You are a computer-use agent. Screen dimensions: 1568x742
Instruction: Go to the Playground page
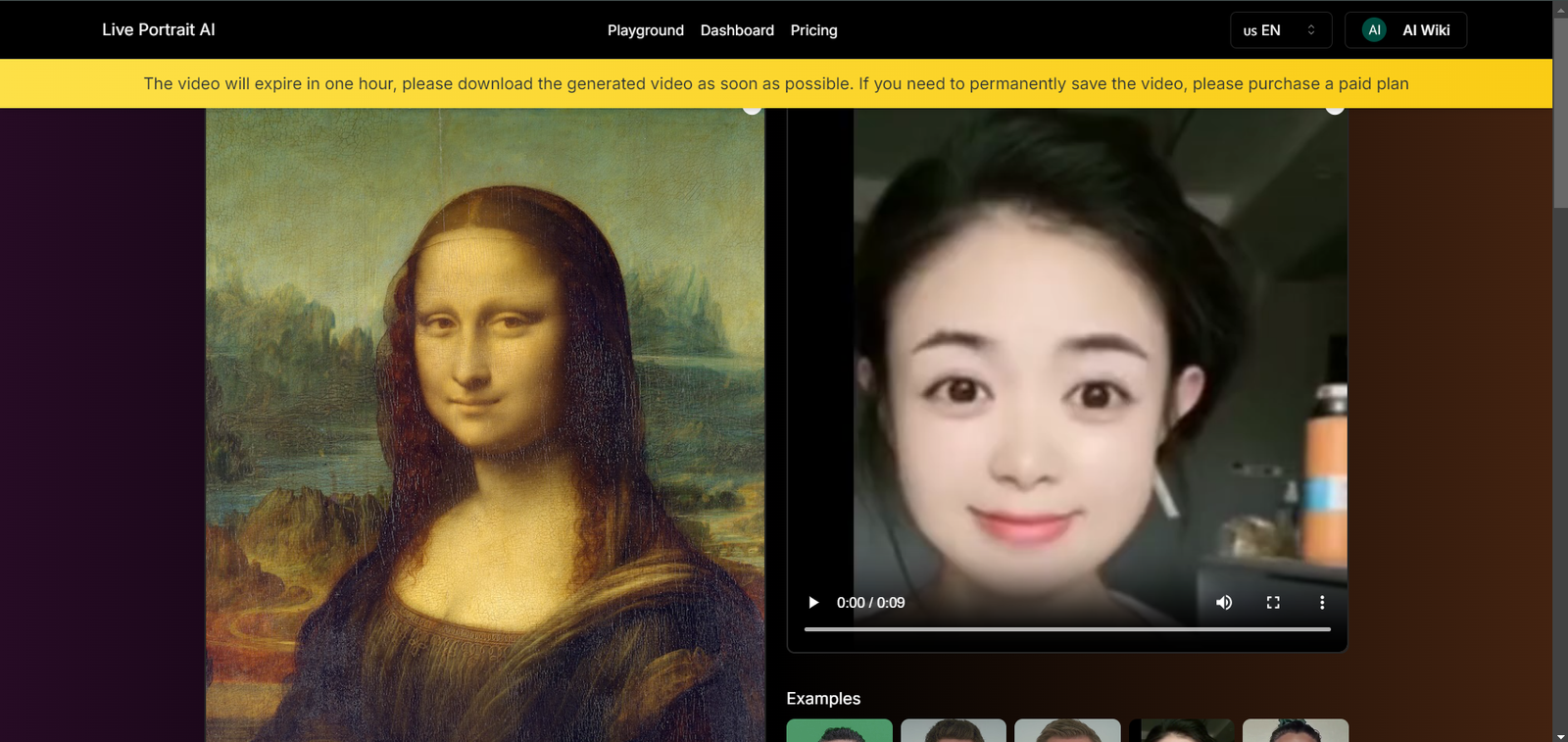pos(646,30)
